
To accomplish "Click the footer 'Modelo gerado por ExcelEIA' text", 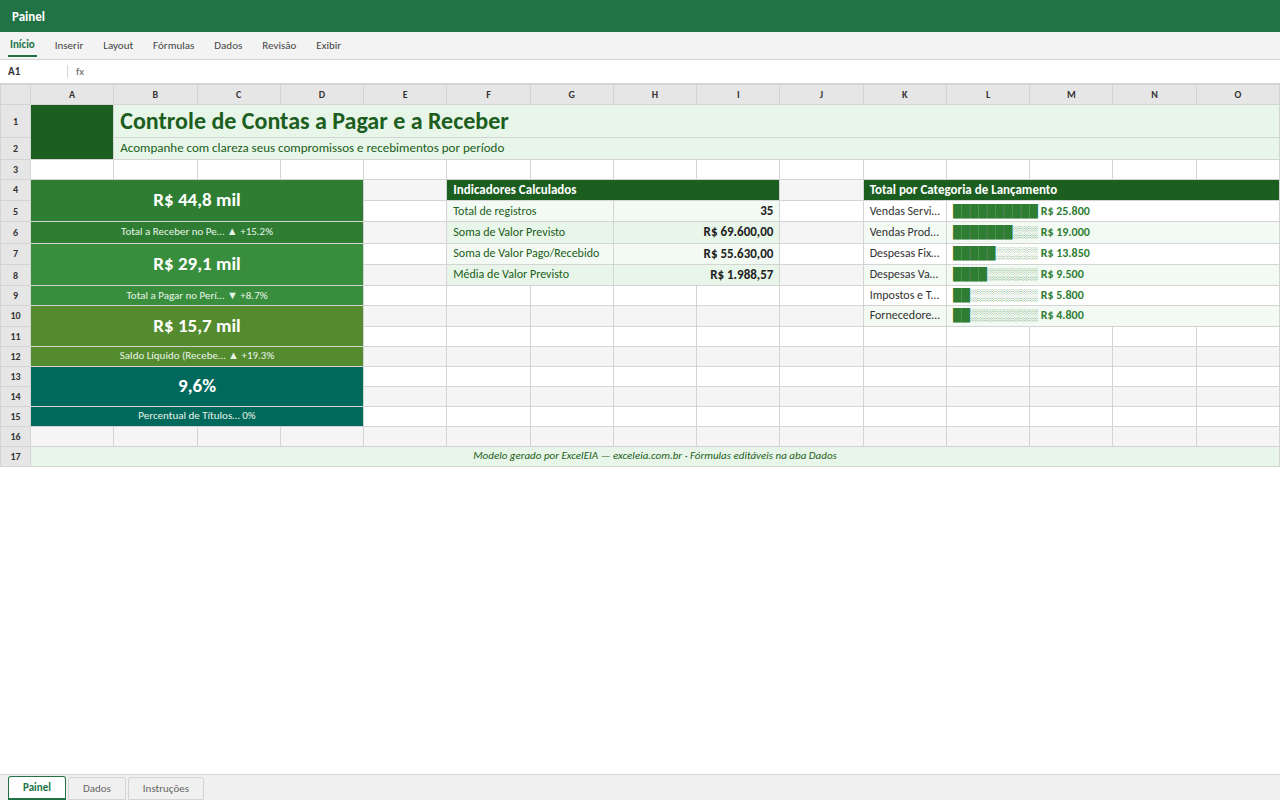I will [655, 456].
